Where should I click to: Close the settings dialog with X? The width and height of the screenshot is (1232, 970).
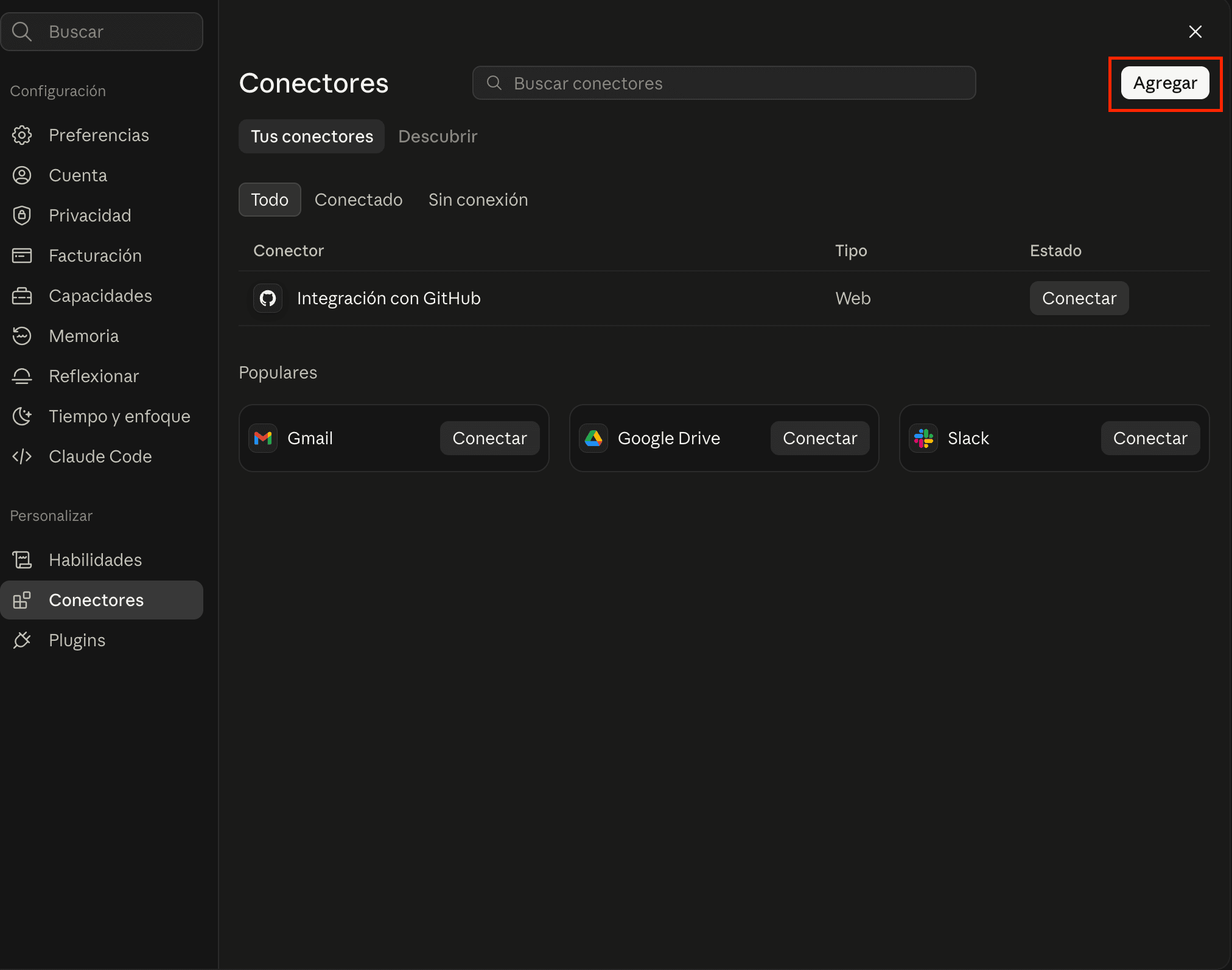click(x=1195, y=32)
